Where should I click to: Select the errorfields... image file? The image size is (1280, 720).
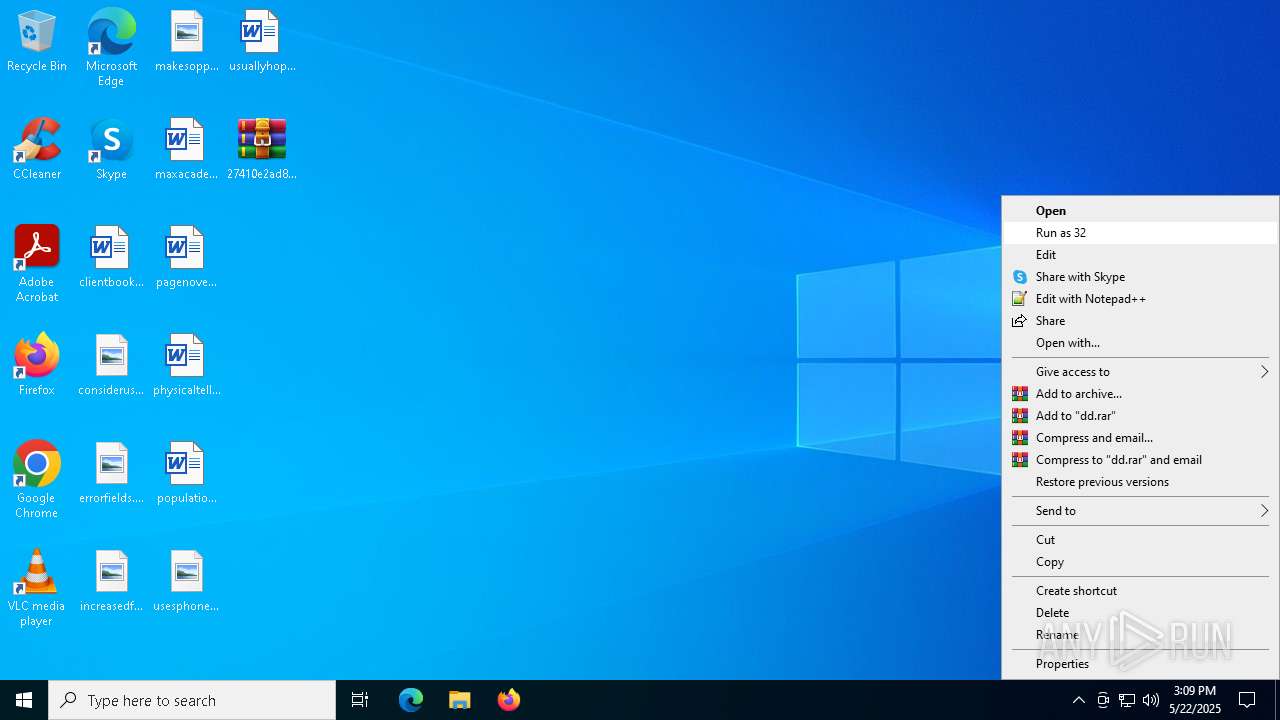pos(111,474)
